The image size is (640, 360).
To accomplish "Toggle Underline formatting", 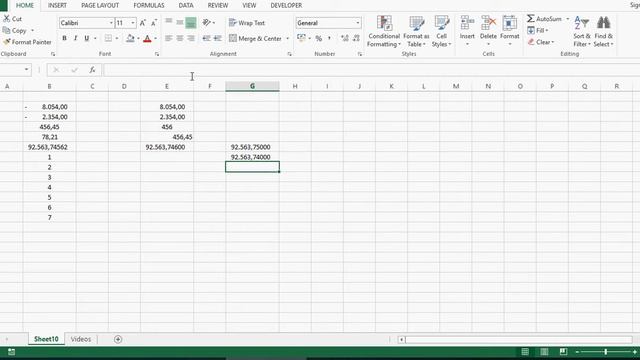I will tap(87, 38).
